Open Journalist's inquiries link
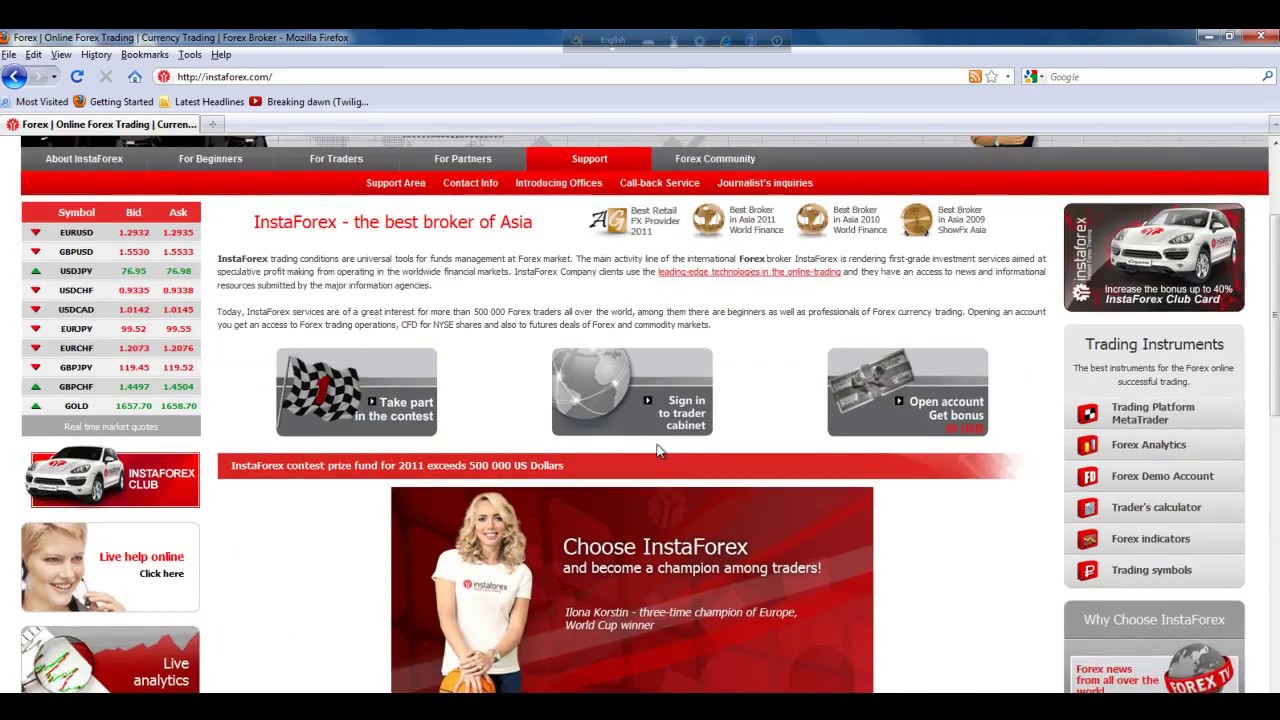Screen dimensions: 1280x720 765,183
